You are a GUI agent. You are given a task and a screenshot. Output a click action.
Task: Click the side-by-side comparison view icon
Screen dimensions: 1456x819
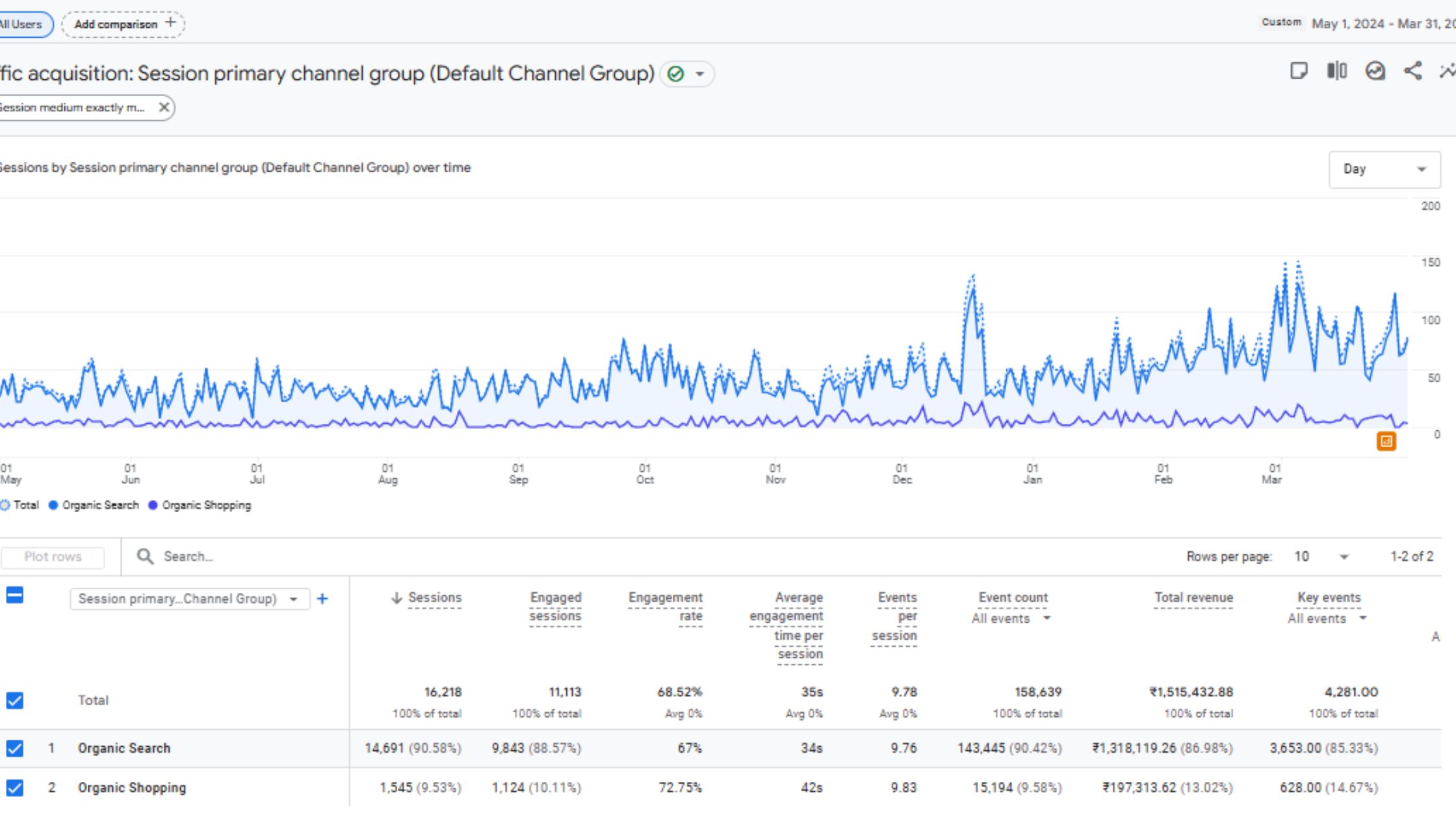pyautogui.click(x=1336, y=71)
